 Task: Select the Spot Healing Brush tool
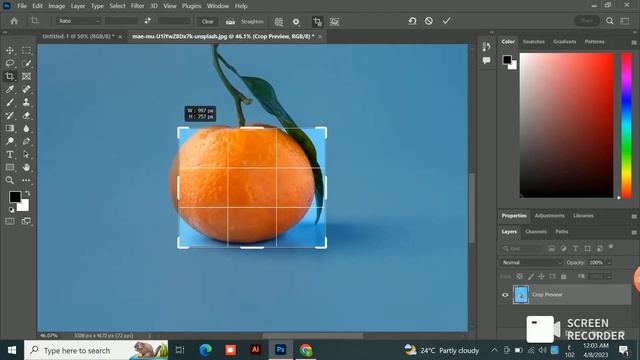coord(27,89)
